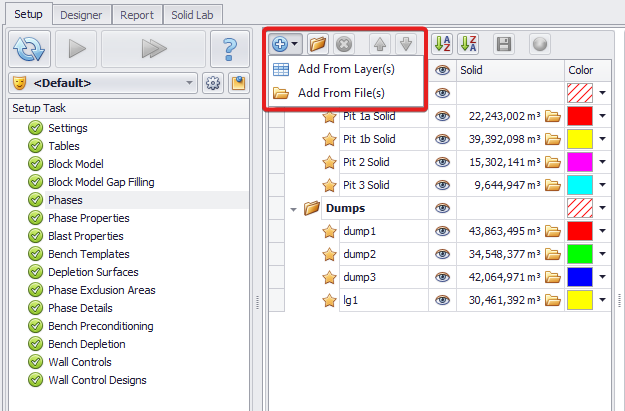625x411 pixels.
Task: Open help via question mark button
Action: click(230, 49)
